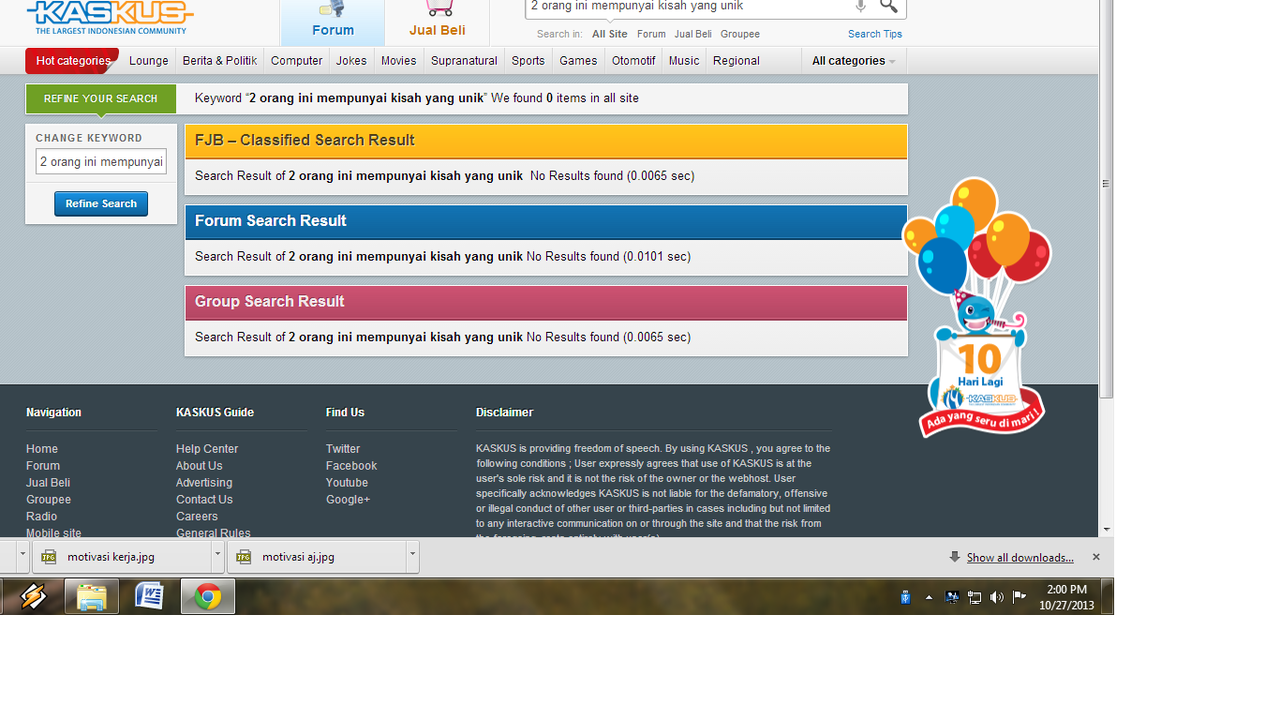The width and height of the screenshot is (1280, 720).
Task: Show hidden system tray icons
Action: click(x=929, y=597)
